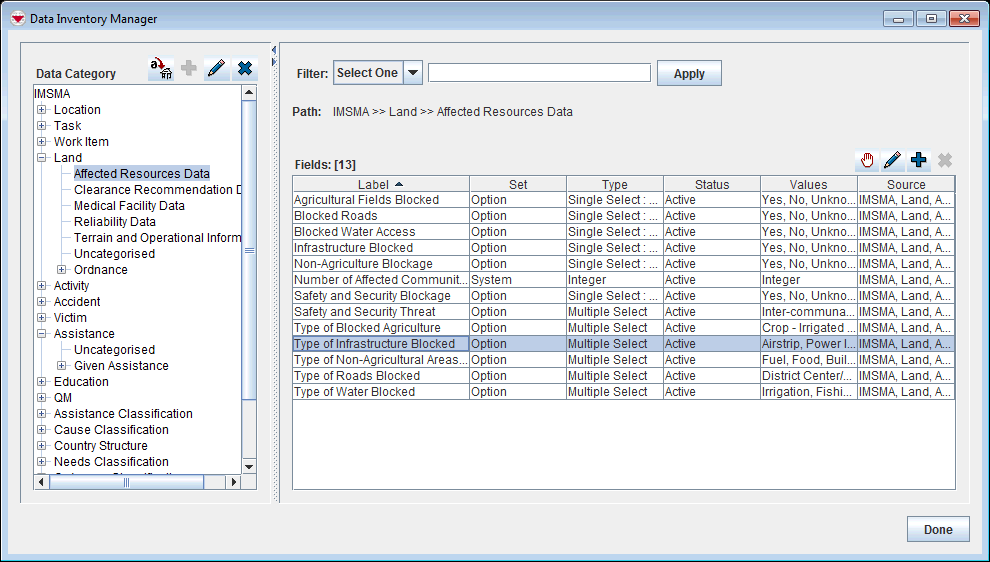The height and width of the screenshot is (562, 990).
Task: Add a new field with blue plus icon
Action: 918,160
